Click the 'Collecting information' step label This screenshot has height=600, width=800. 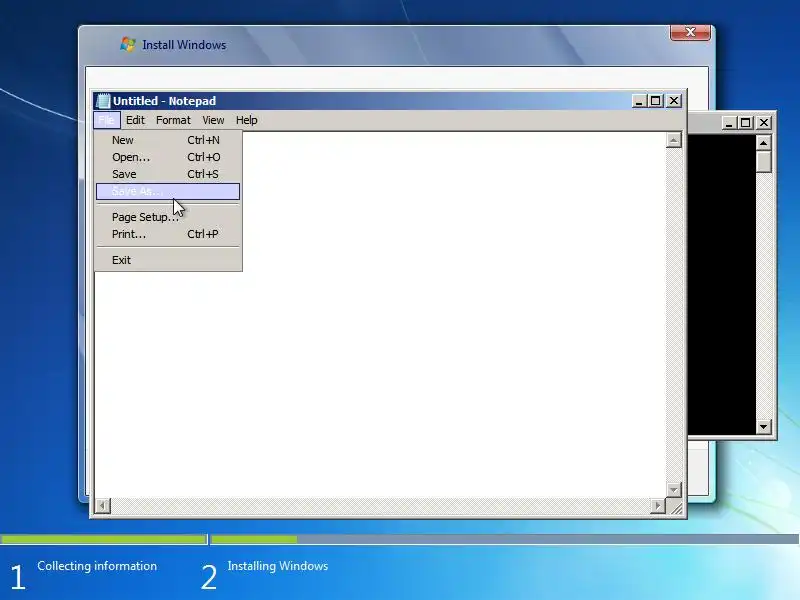[x=97, y=566]
